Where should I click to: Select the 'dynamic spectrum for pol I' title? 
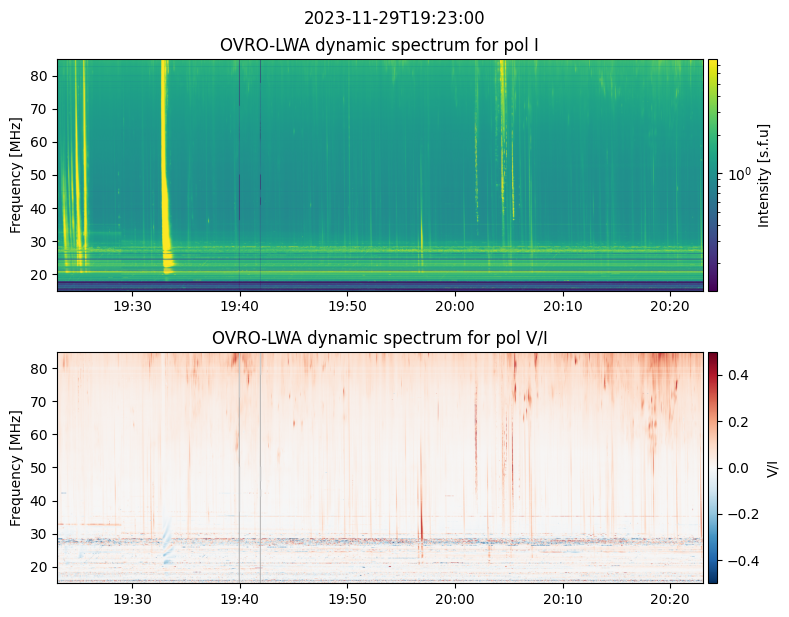380,45
